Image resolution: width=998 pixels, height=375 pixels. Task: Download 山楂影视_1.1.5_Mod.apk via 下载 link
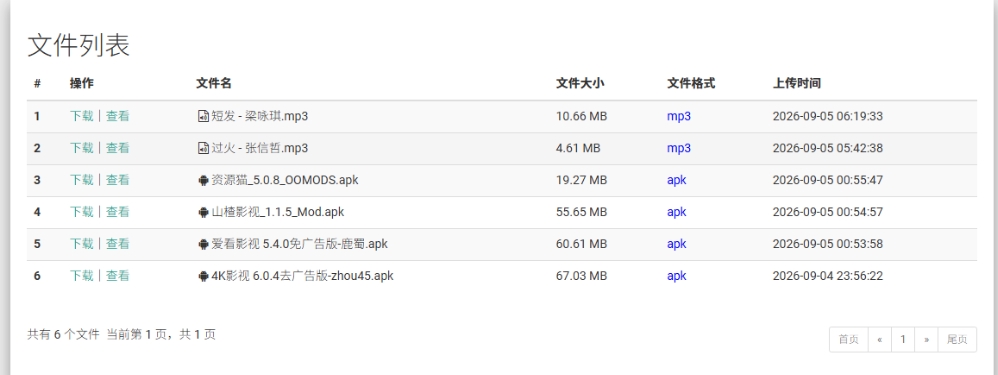(81, 211)
